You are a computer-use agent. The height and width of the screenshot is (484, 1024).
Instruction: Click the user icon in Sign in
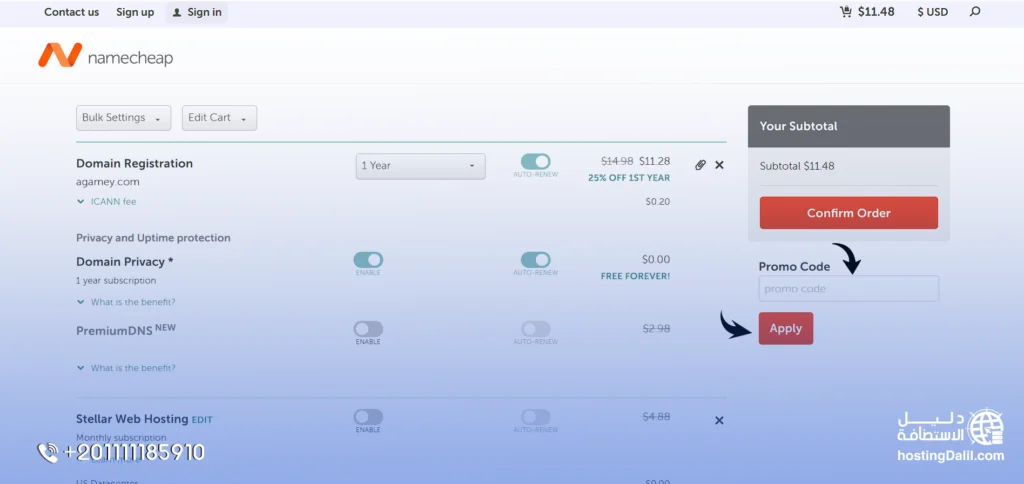[177, 13]
